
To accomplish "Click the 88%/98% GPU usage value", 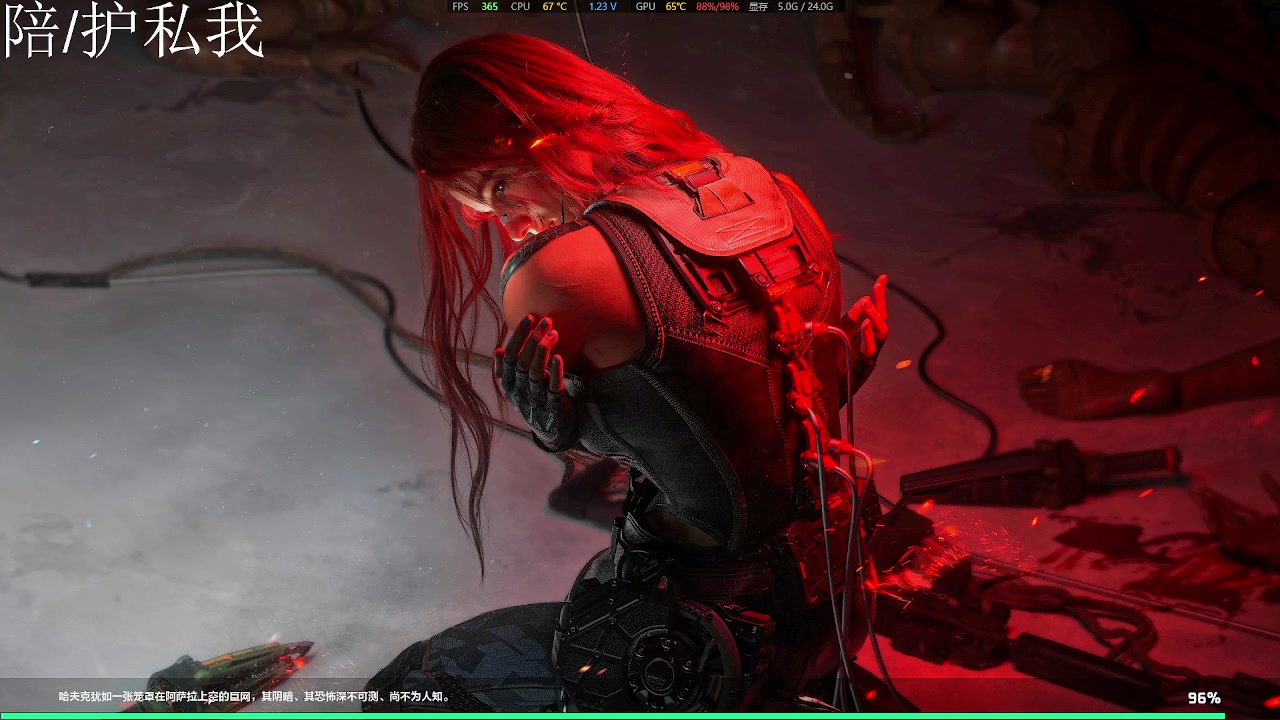I will pos(717,6).
